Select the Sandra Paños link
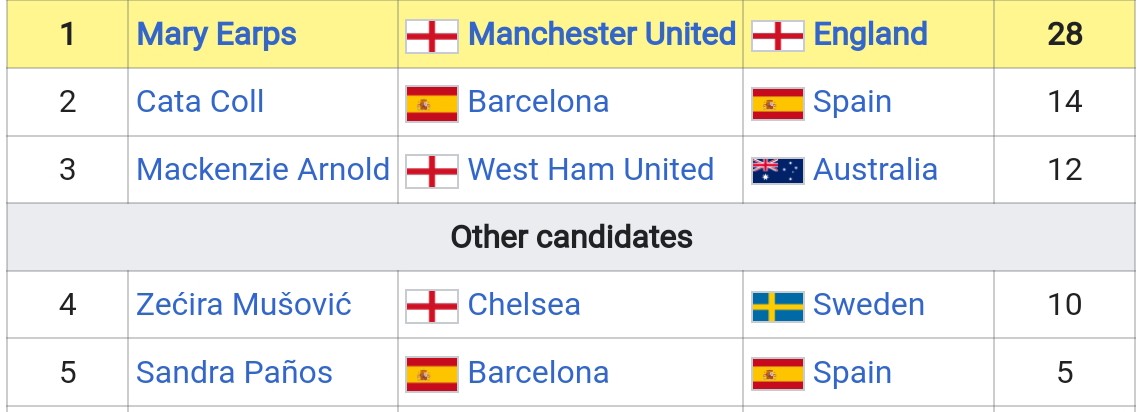Viewport: 1144px width, 412px height. coord(234,373)
